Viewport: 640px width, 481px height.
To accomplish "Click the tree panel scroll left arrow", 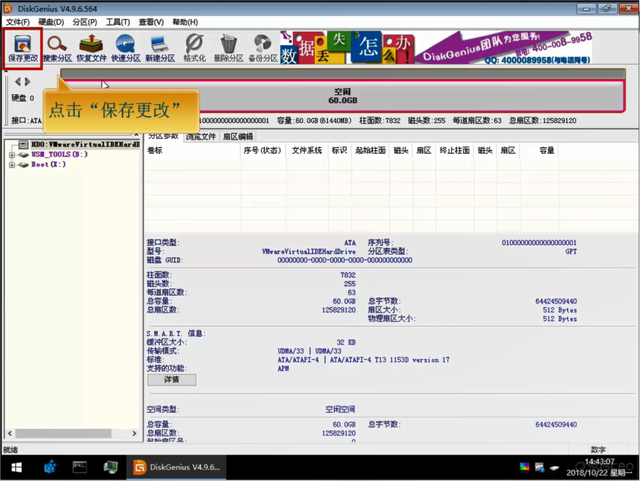I will coord(10,433).
